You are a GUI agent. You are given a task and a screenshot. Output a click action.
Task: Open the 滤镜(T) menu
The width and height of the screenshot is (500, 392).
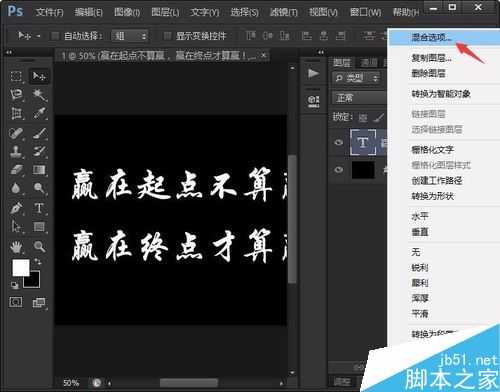[284, 12]
